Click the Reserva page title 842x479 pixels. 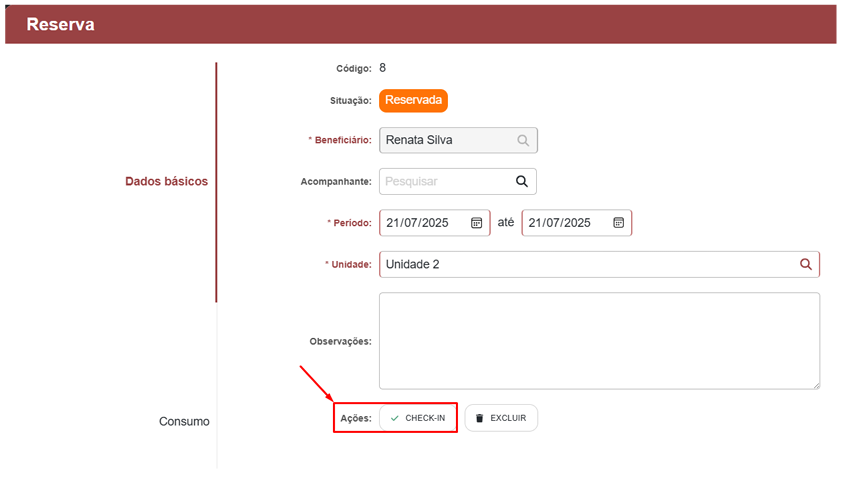pyautogui.click(x=61, y=25)
